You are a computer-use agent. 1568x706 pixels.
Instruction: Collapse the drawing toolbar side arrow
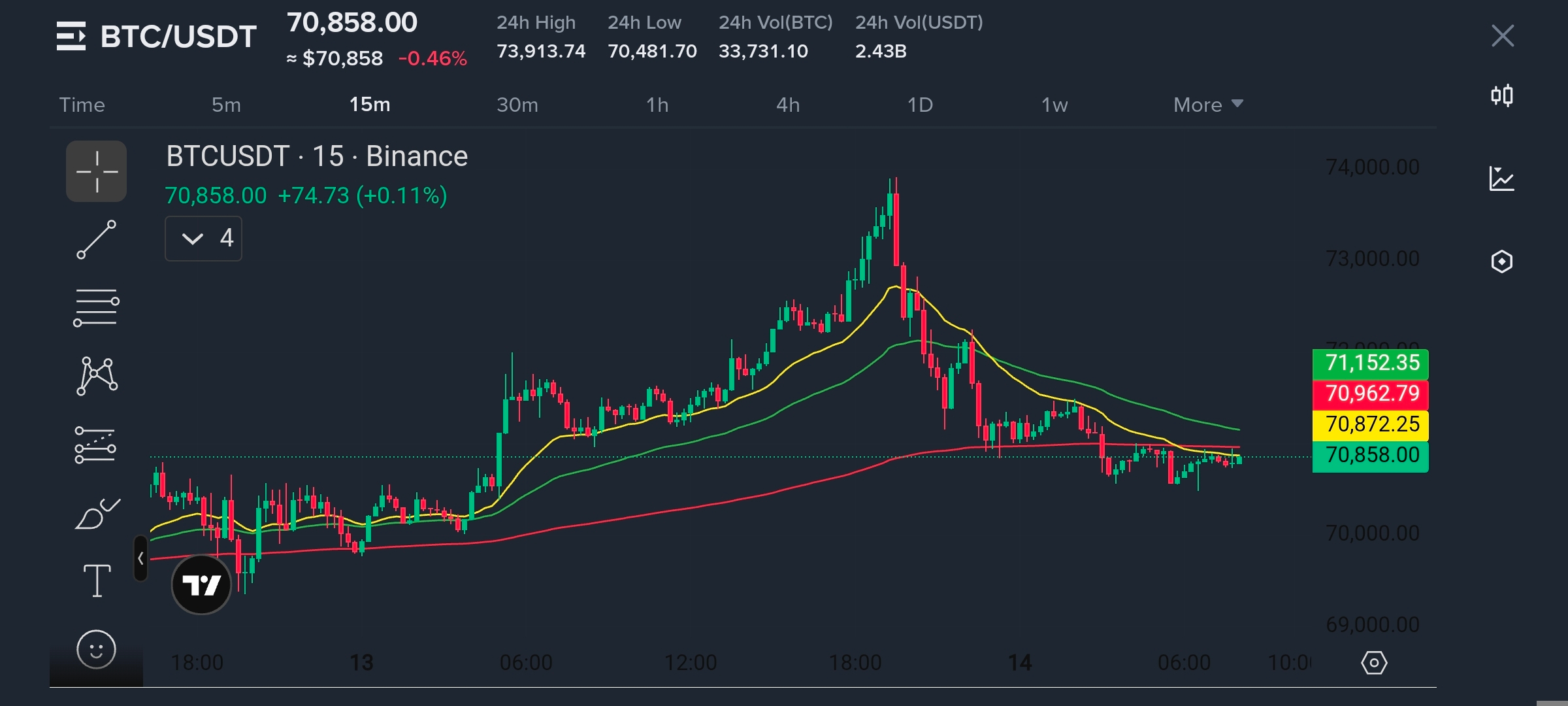pyautogui.click(x=140, y=558)
